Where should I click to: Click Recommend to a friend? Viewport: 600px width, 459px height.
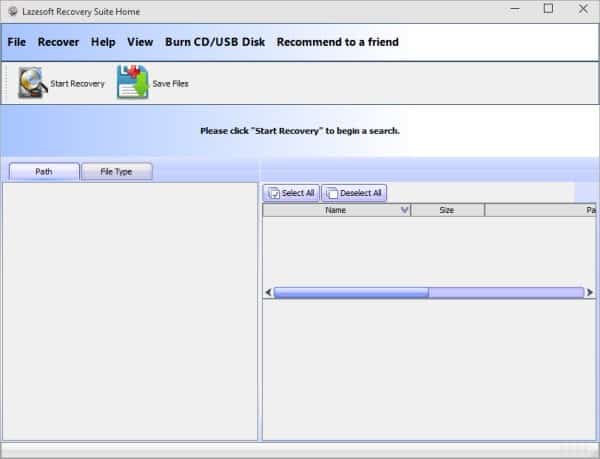click(x=338, y=42)
